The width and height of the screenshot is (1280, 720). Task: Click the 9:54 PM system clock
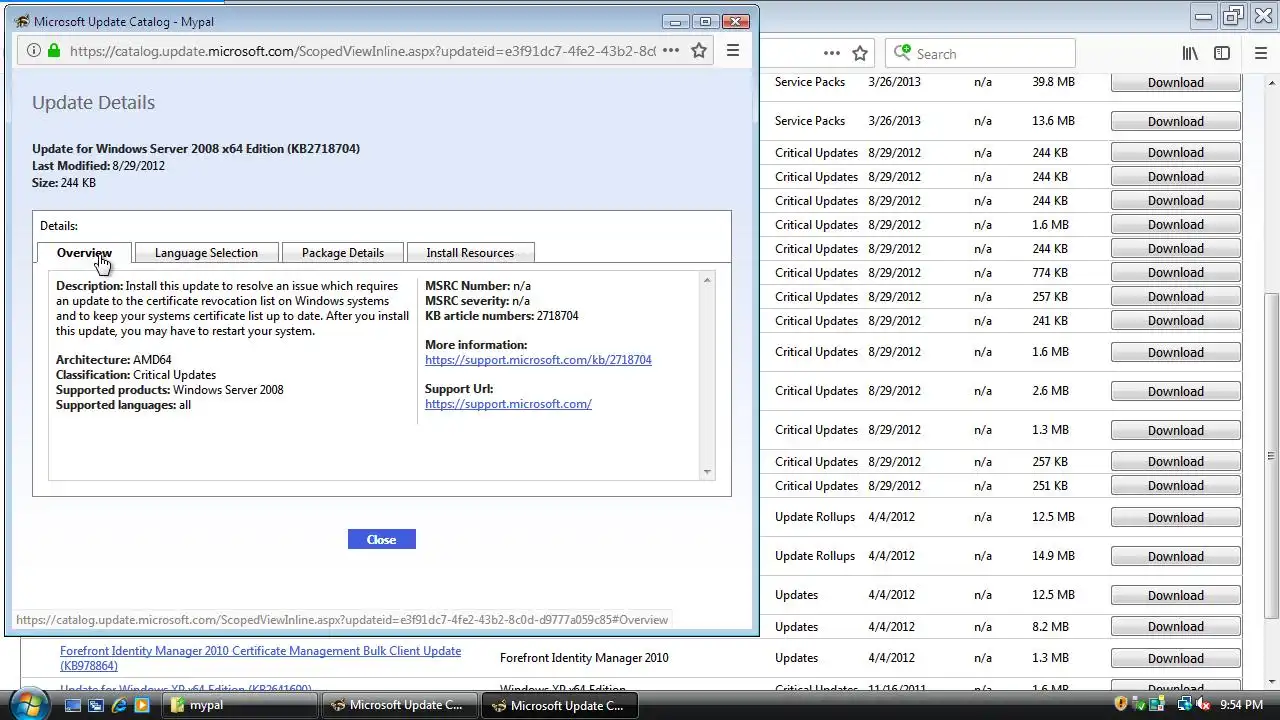tap(1242, 705)
